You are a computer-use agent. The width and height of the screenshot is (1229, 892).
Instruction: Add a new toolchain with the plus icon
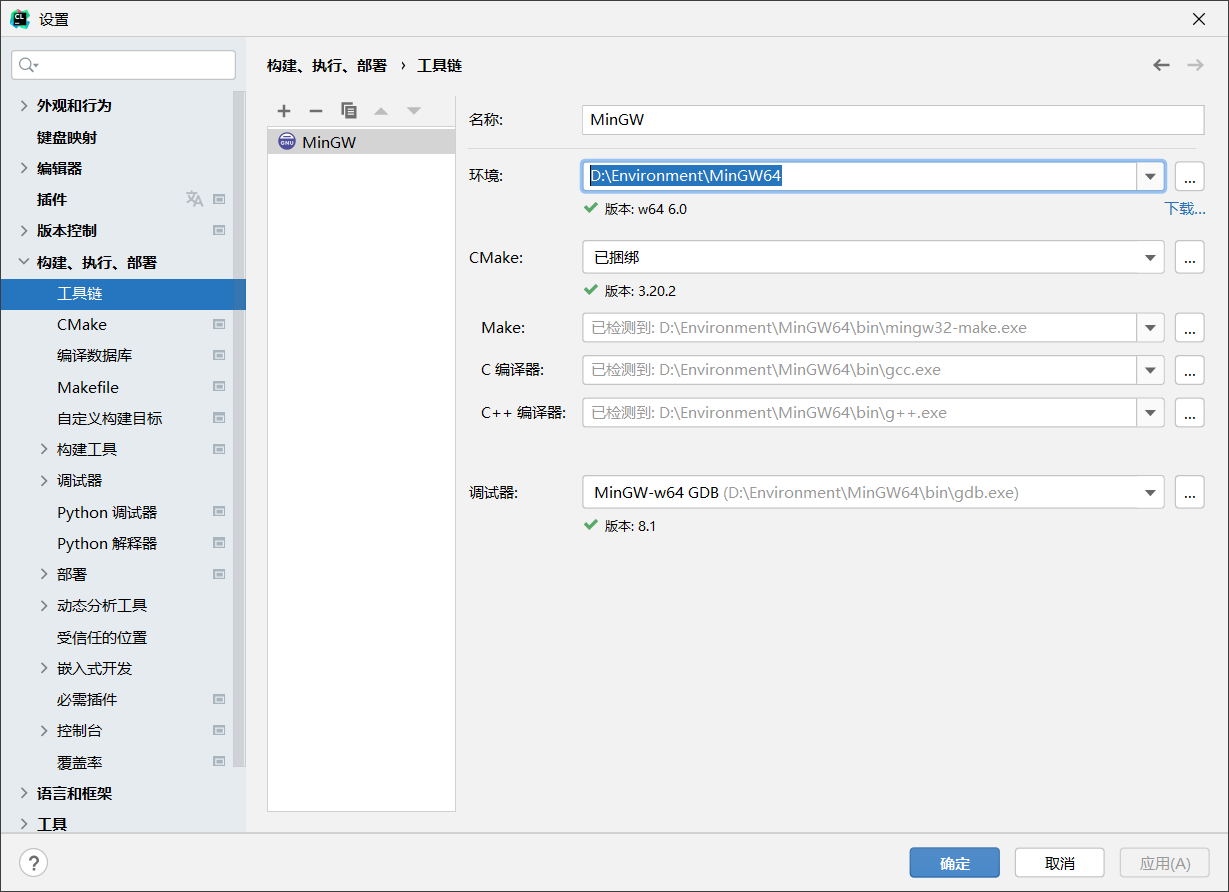[x=284, y=110]
